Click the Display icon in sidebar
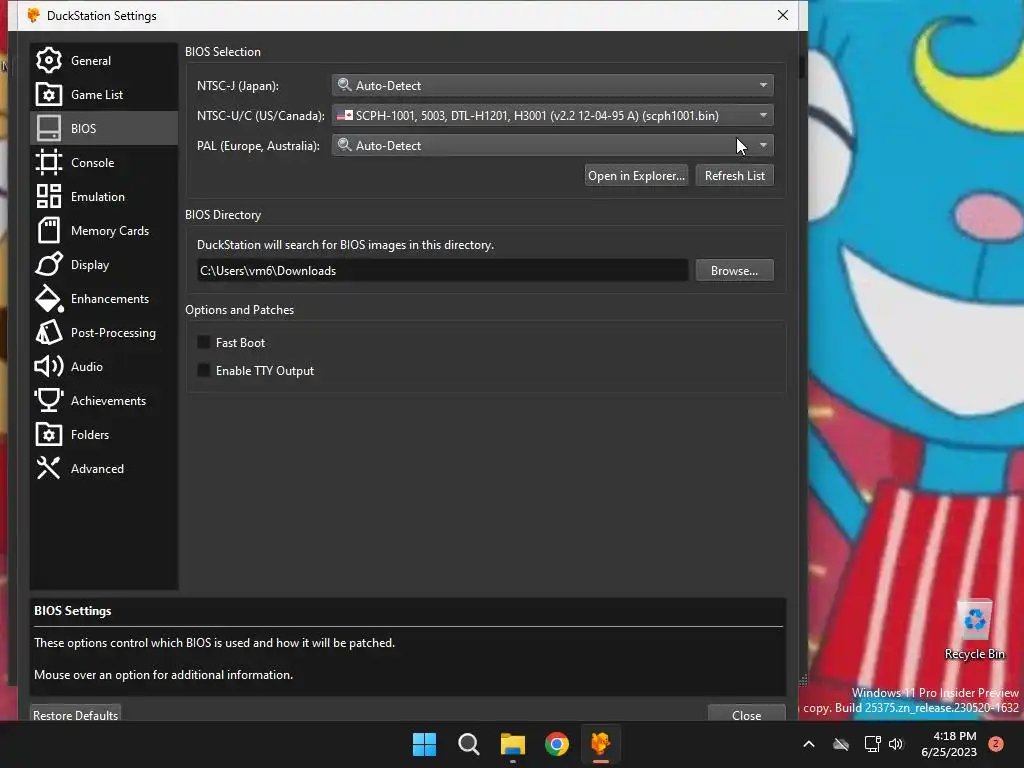The height and width of the screenshot is (768, 1024). pyautogui.click(x=48, y=264)
